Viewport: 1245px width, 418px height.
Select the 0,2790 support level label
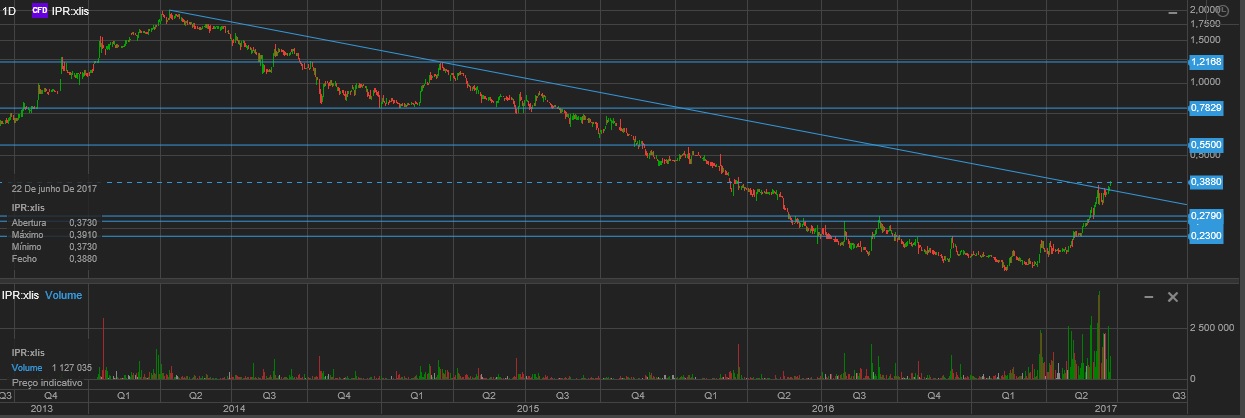[1205, 216]
